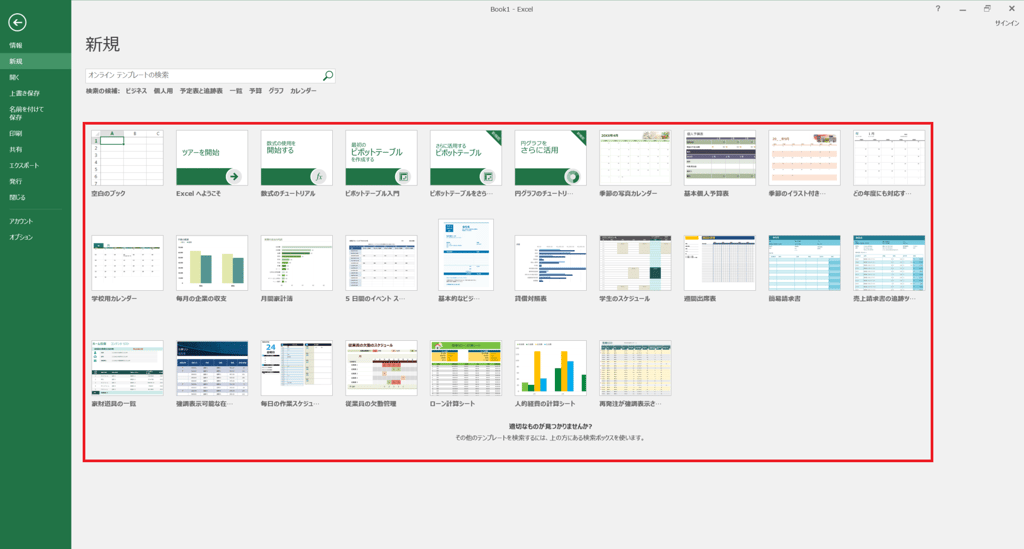Click the サインイン link
This screenshot has height=549, width=1024.
pos(1006,23)
